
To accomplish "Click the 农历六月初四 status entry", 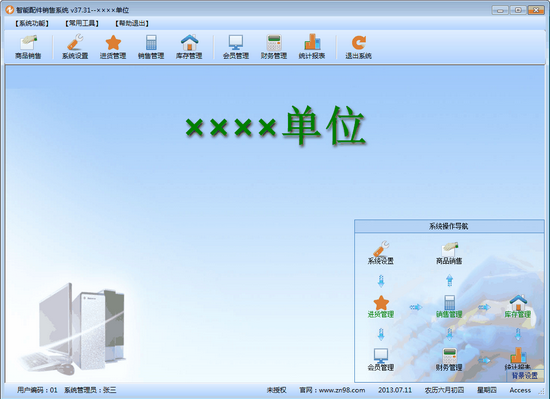I will (x=444, y=390).
